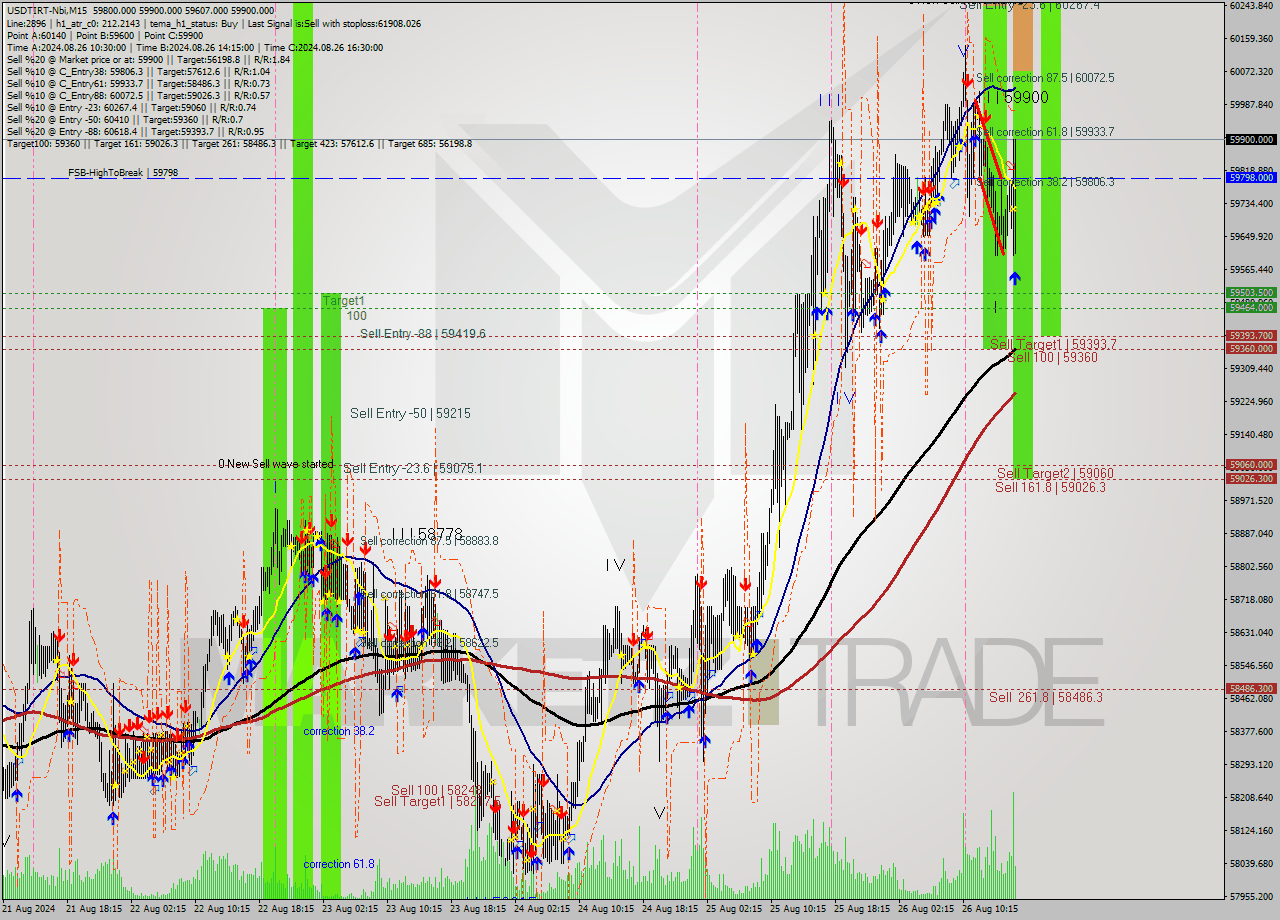Image resolution: width=1280 pixels, height=920 pixels.
Task: Select the 58377.600 price axis value
Action: tap(1251, 731)
